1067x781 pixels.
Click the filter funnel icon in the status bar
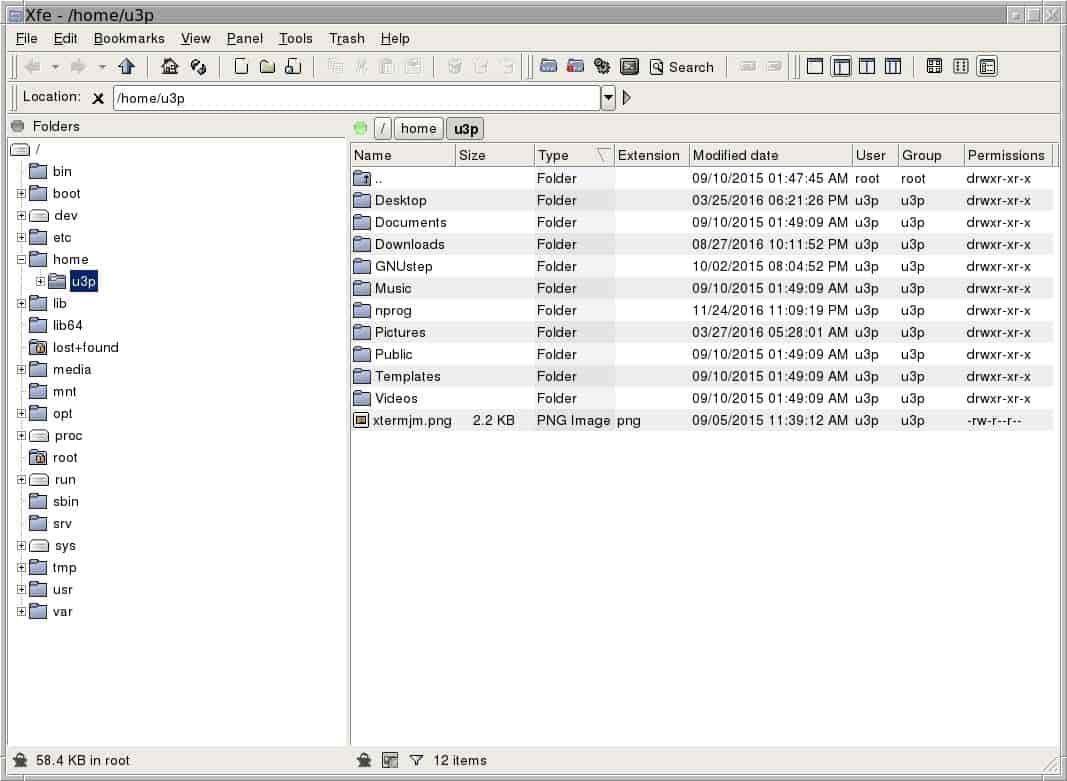[417, 760]
